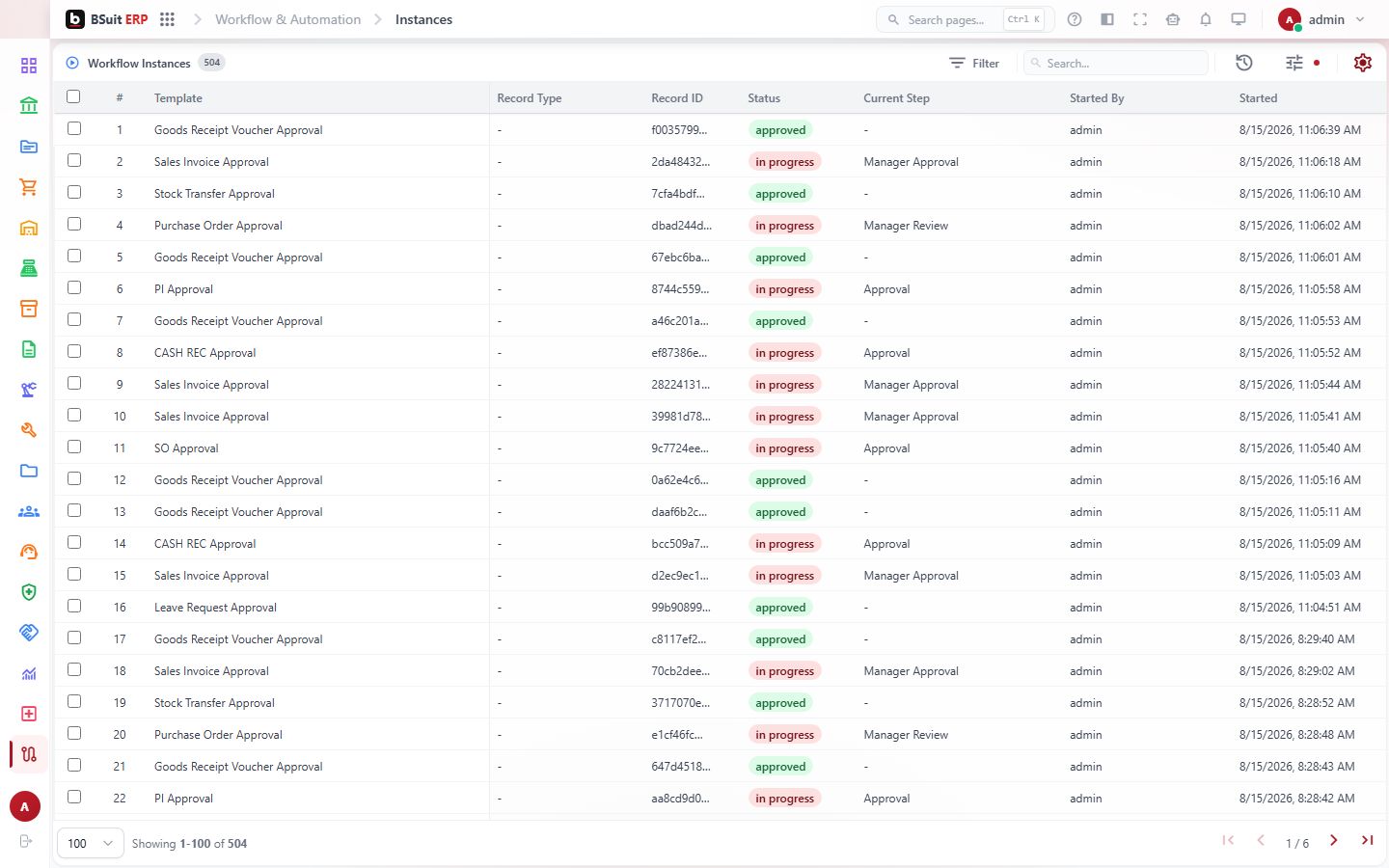This screenshot has height=868, width=1389.
Task: Click the Workflow & Automation breadcrumb
Action: point(287,19)
